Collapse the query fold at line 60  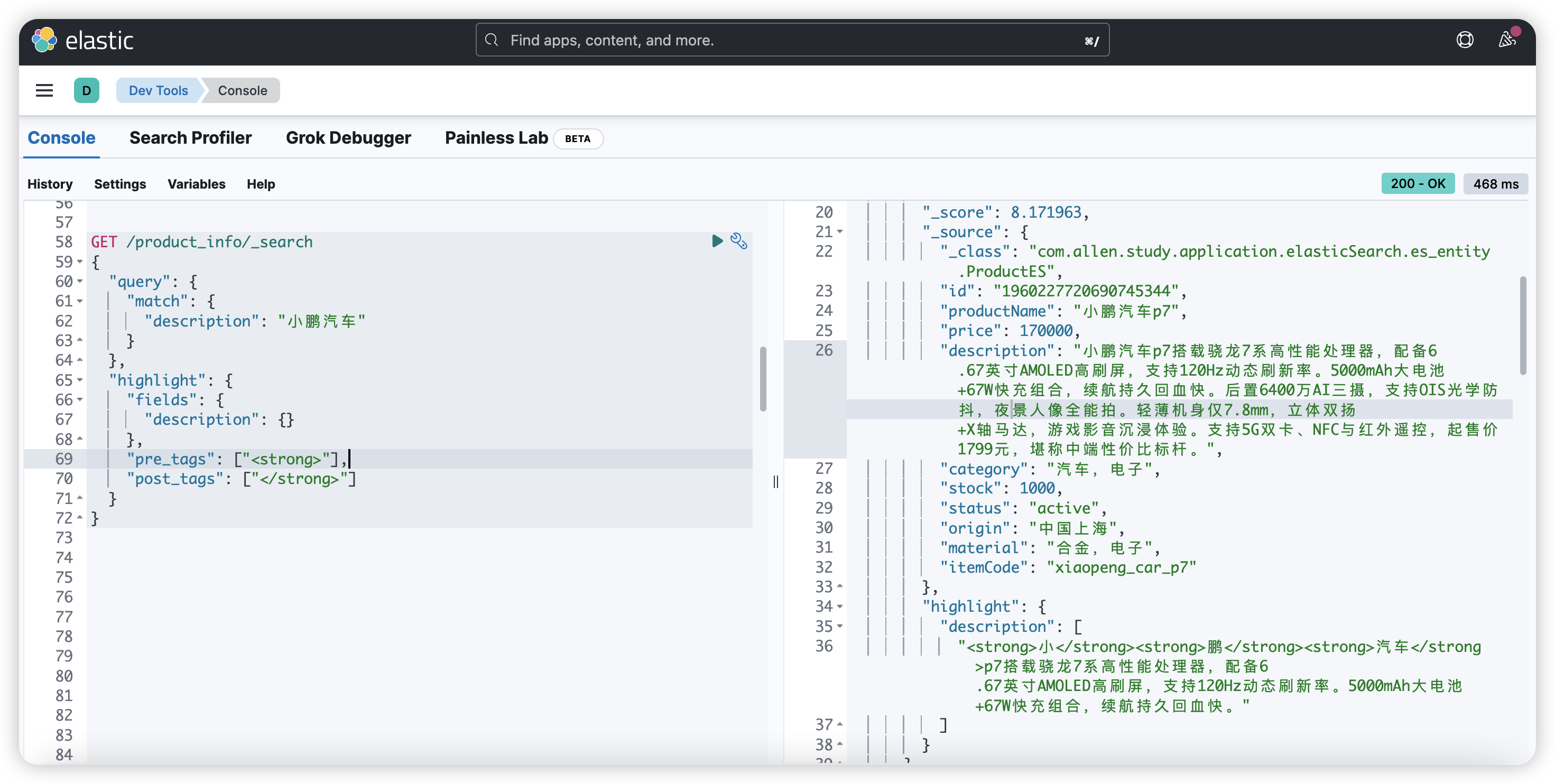pyautogui.click(x=80, y=281)
